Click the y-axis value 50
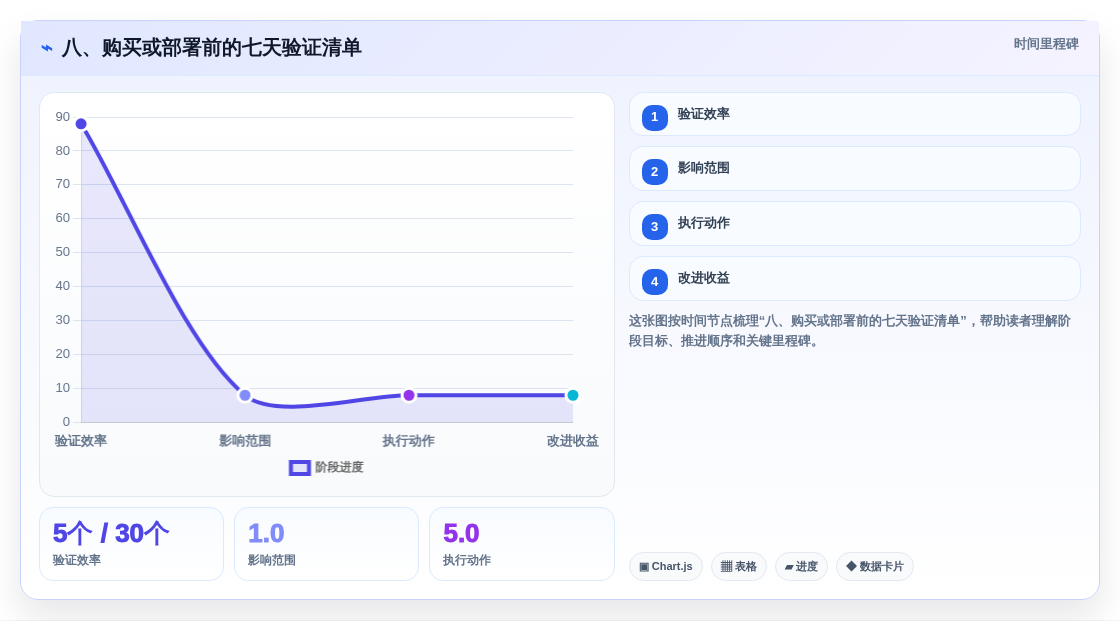1120x621 pixels. pos(63,252)
